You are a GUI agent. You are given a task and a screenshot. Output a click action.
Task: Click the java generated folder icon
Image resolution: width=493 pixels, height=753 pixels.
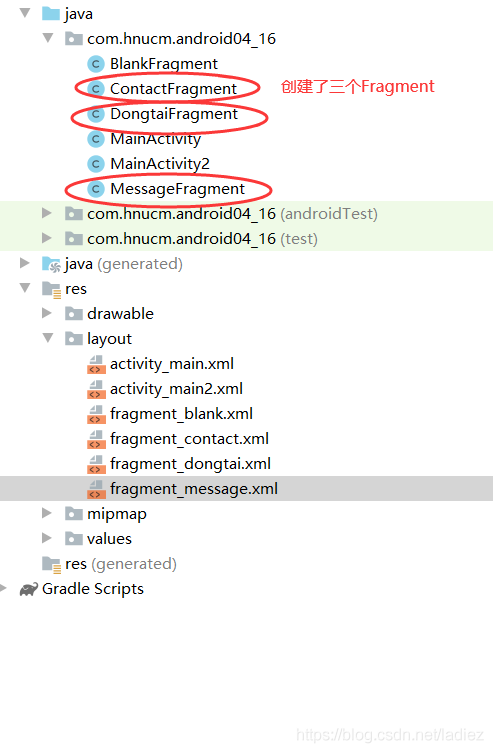(x=51, y=264)
